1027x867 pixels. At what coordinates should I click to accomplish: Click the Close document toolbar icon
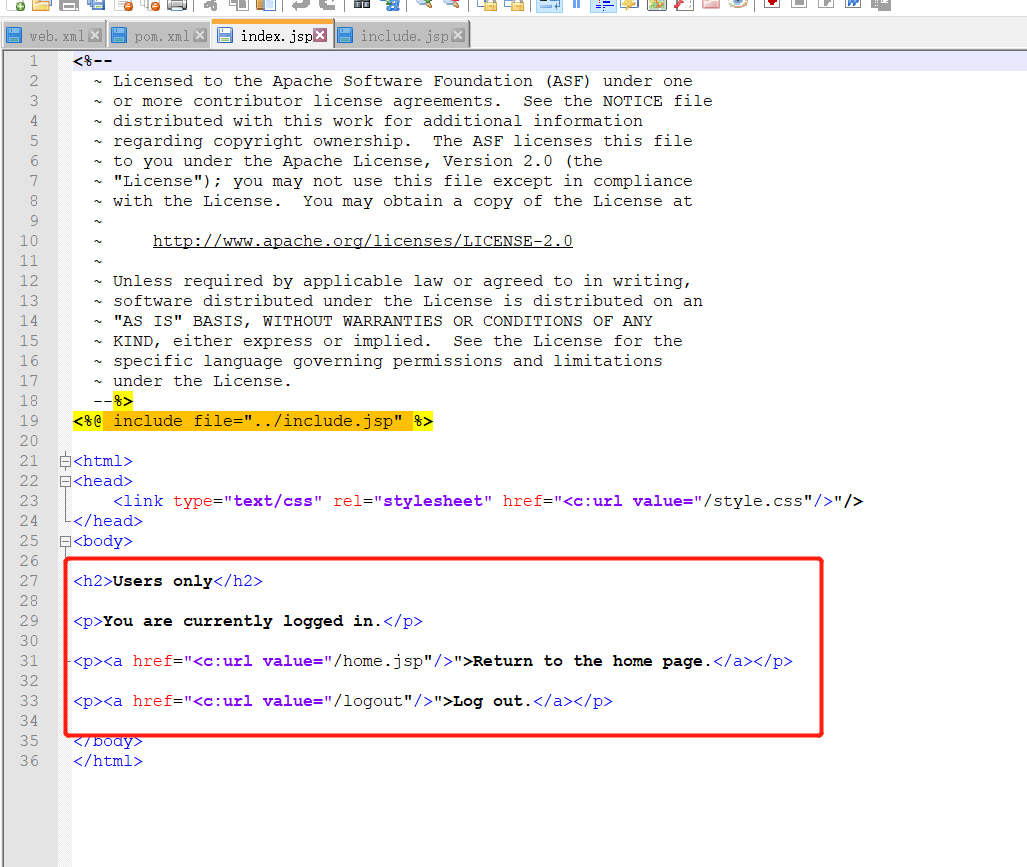123,4
